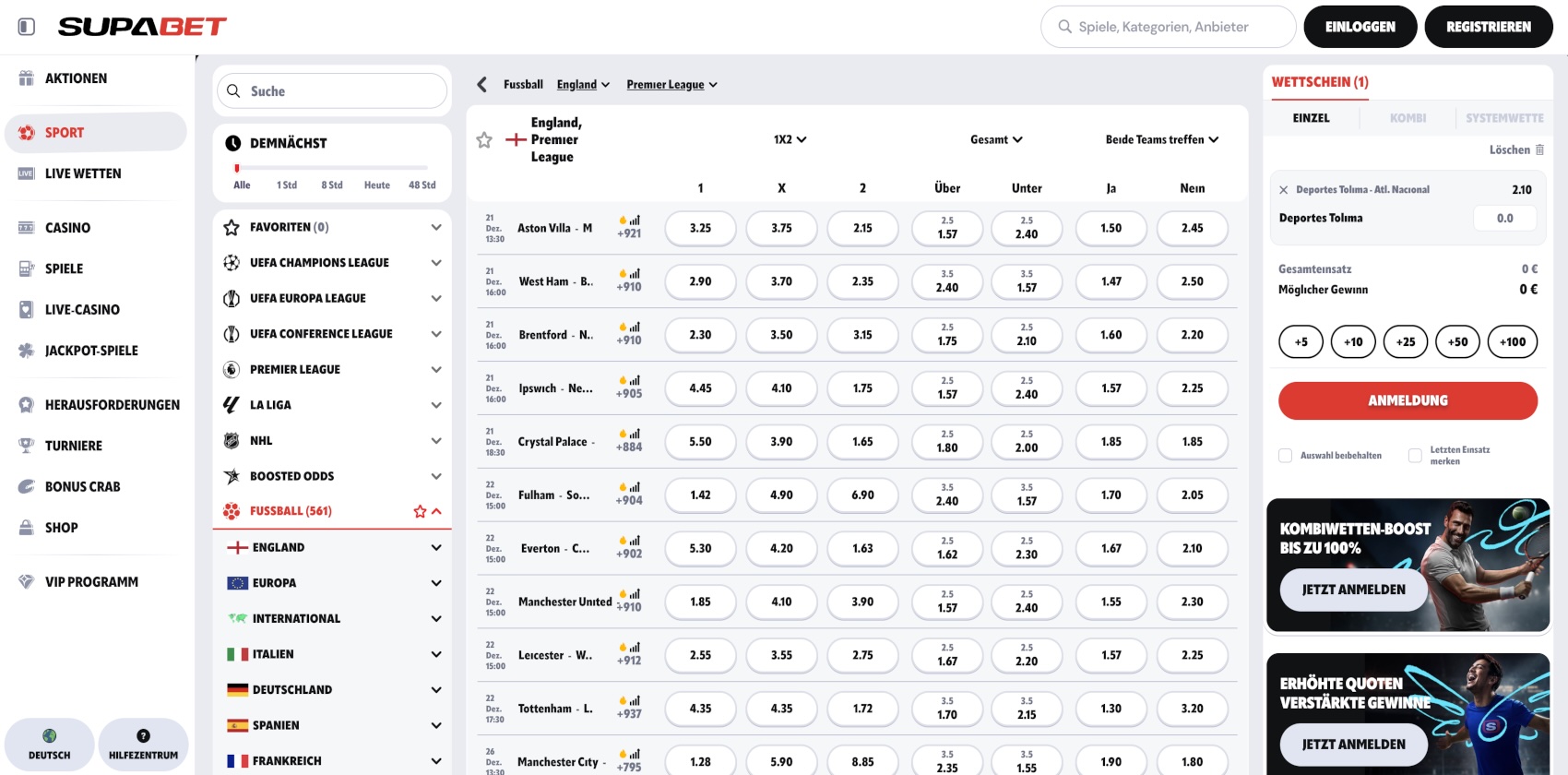Click the stake input for Deportes Tolima
Screen dimensions: 1568x775
1504,219
